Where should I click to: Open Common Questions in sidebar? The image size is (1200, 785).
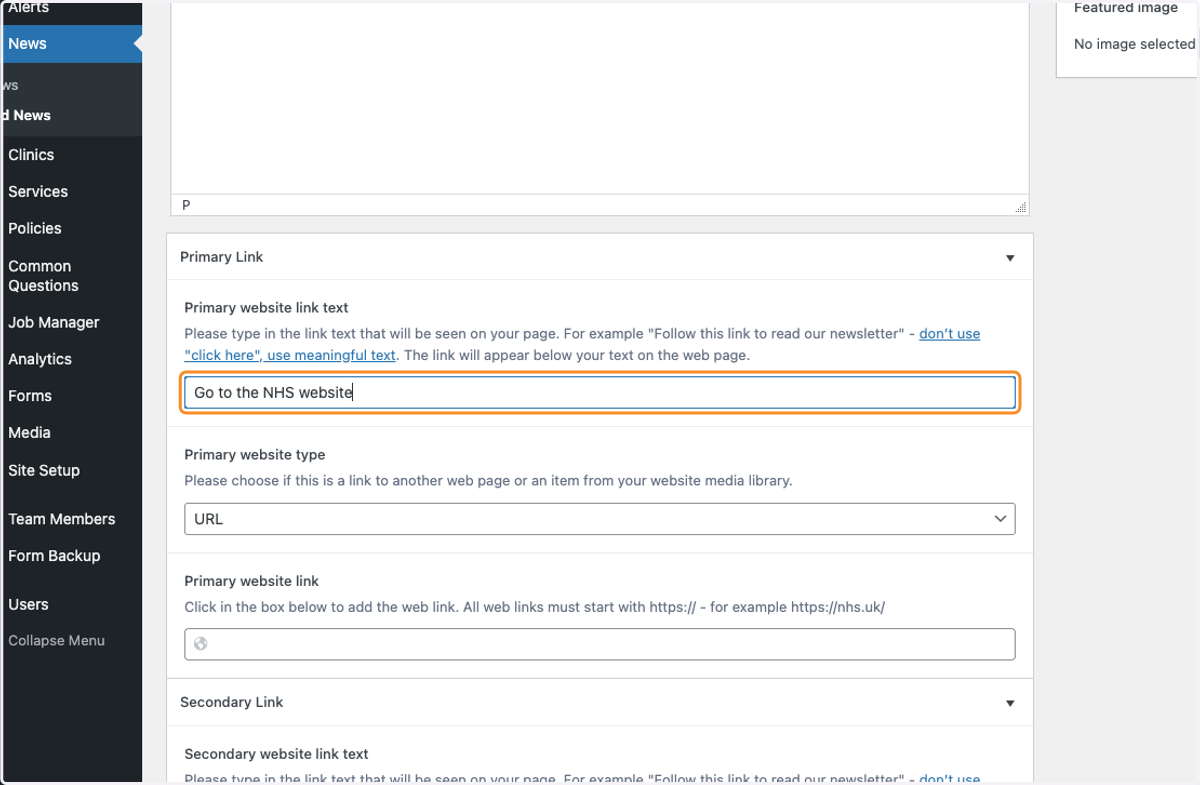[x=43, y=276]
